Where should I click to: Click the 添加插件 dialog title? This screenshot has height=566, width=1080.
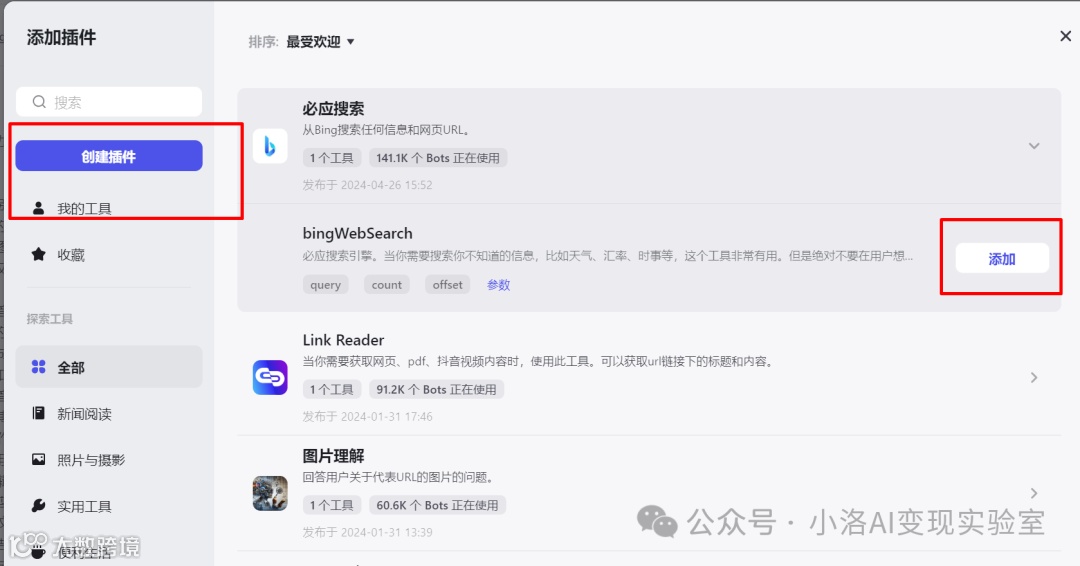click(x=61, y=37)
